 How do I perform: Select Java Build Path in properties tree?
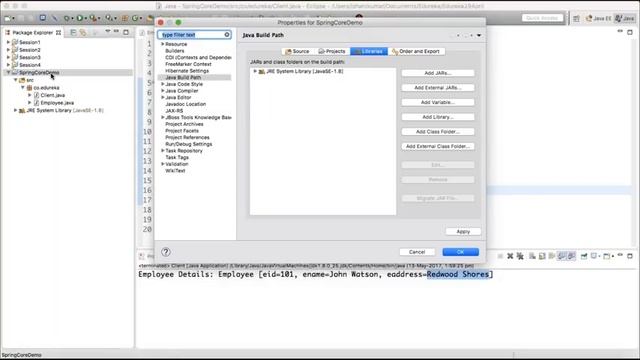[x=183, y=77]
